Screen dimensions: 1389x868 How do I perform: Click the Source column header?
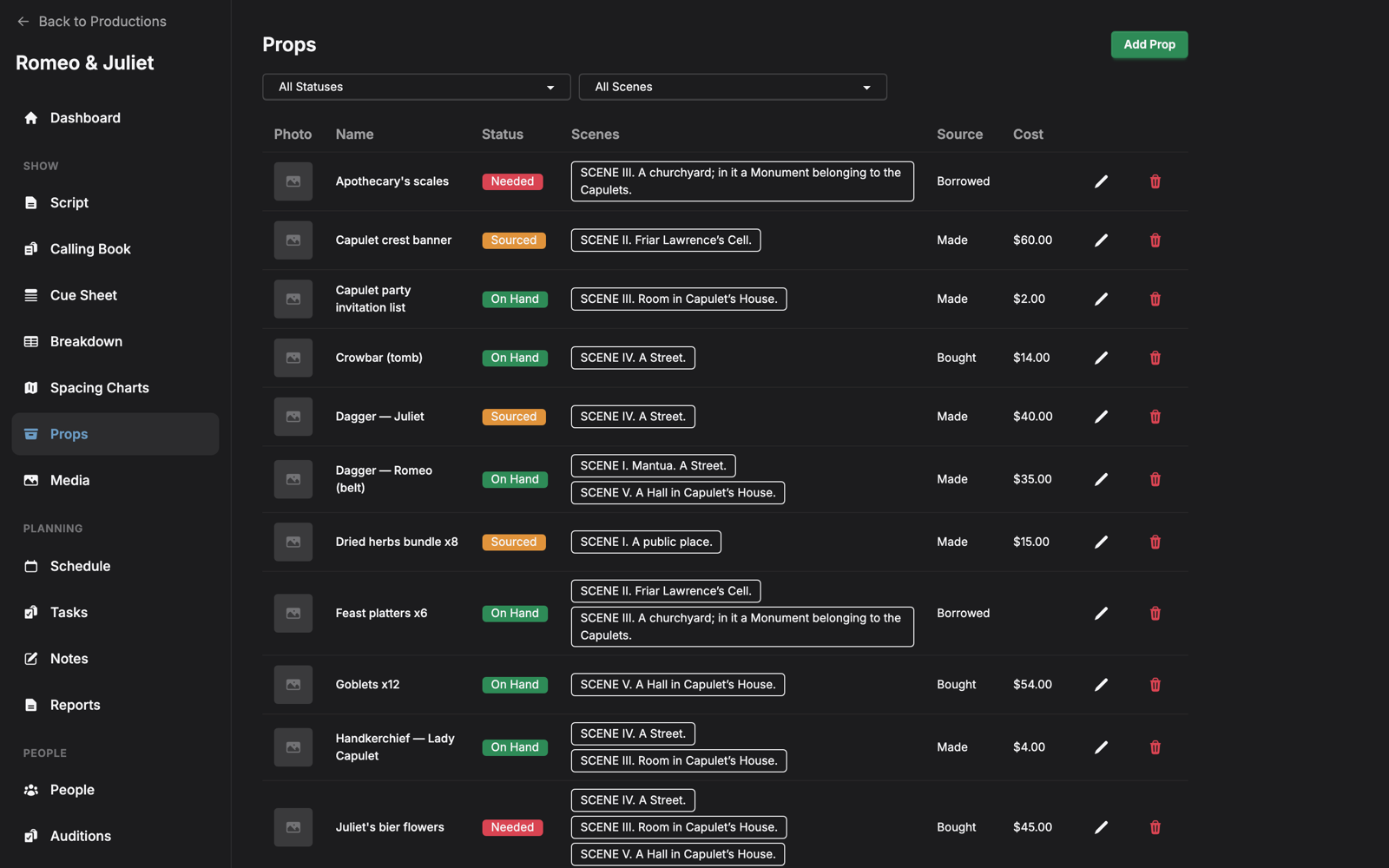point(959,135)
